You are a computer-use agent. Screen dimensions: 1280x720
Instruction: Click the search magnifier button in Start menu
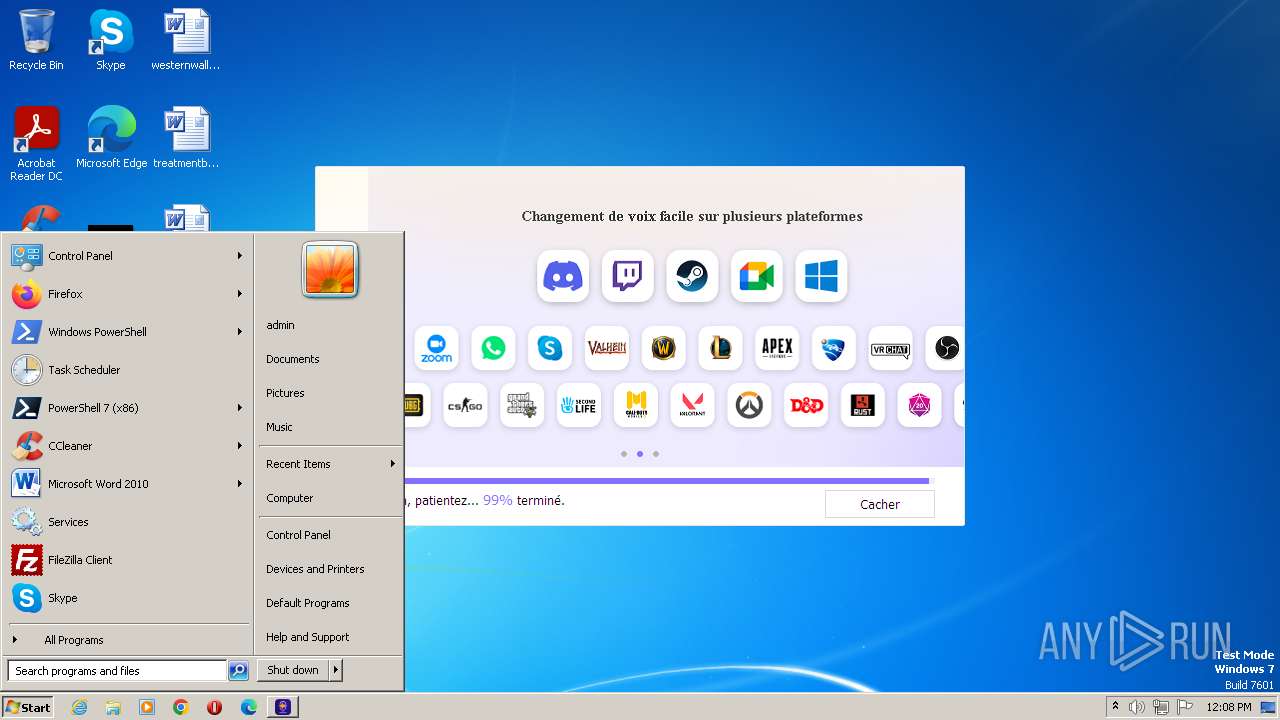point(238,671)
